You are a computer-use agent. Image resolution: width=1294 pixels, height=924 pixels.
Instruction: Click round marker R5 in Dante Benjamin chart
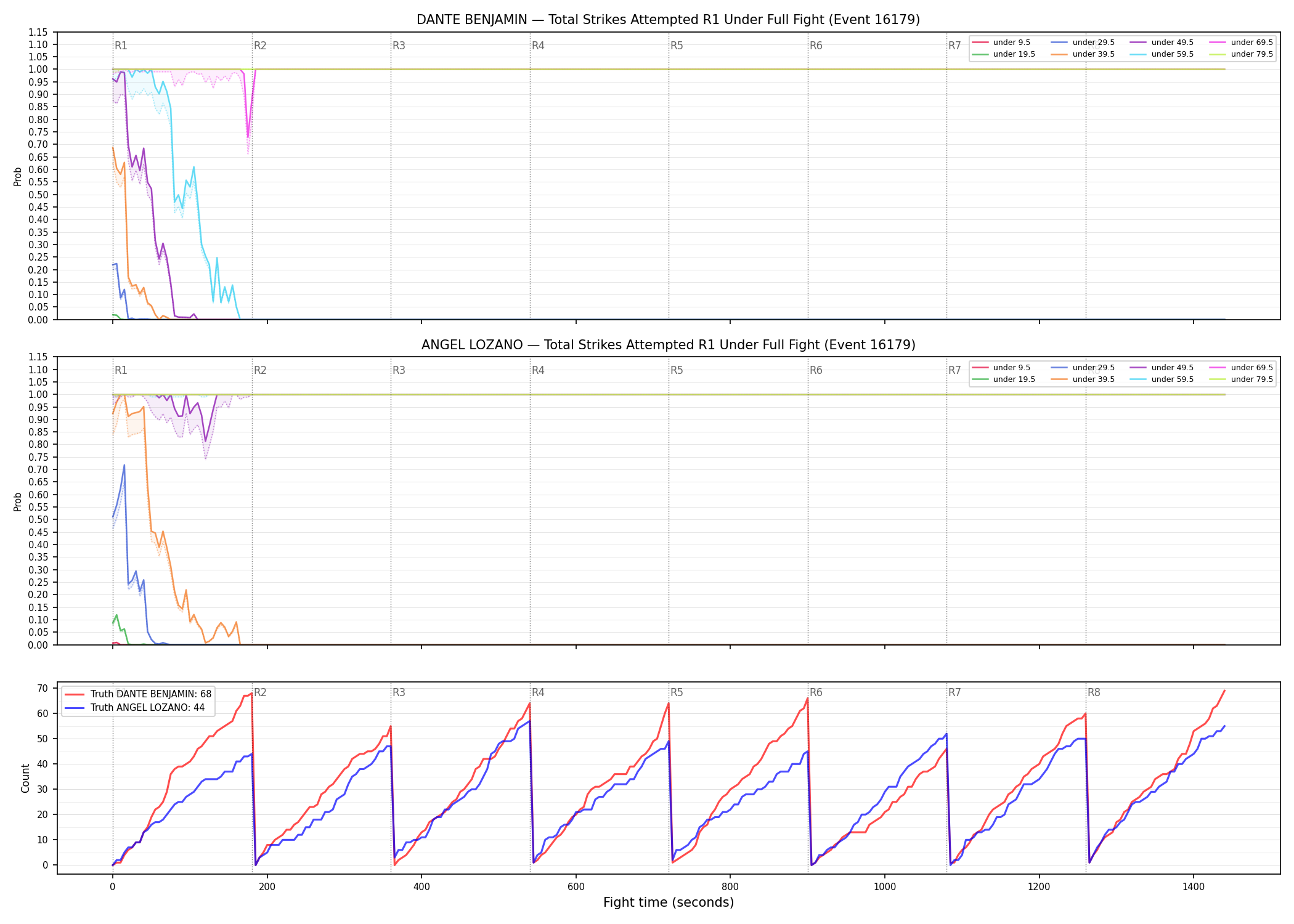point(677,46)
